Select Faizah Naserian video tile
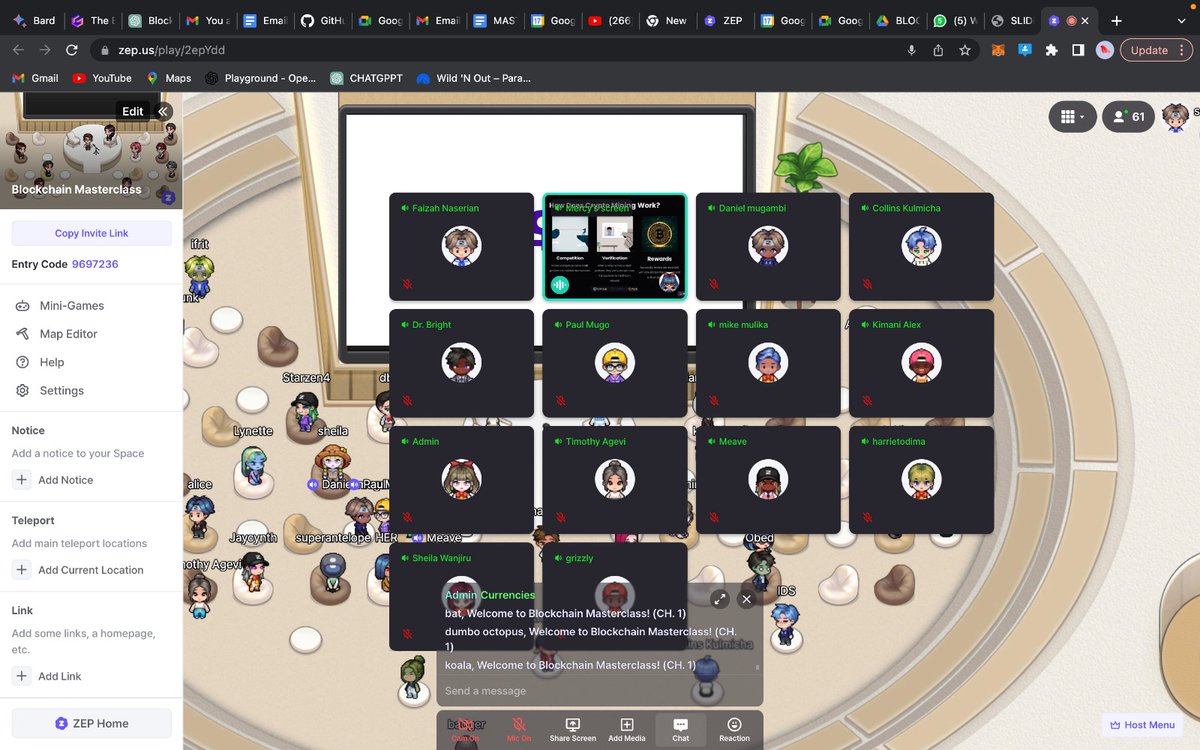Image resolution: width=1200 pixels, height=750 pixels. tap(461, 246)
